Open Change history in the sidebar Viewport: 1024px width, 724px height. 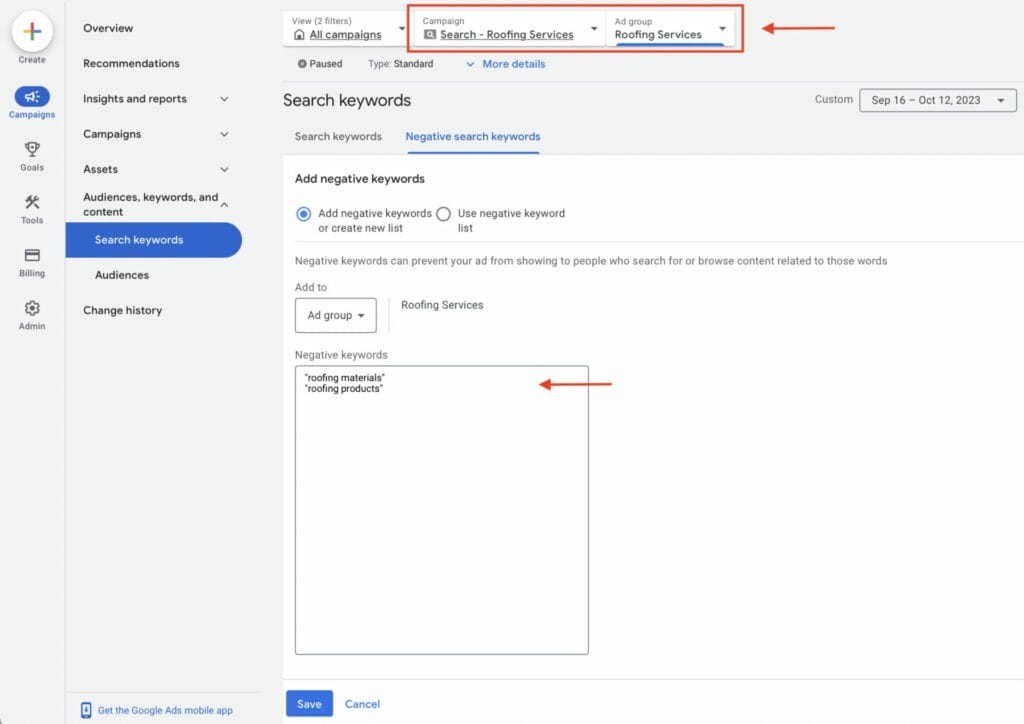click(123, 310)
